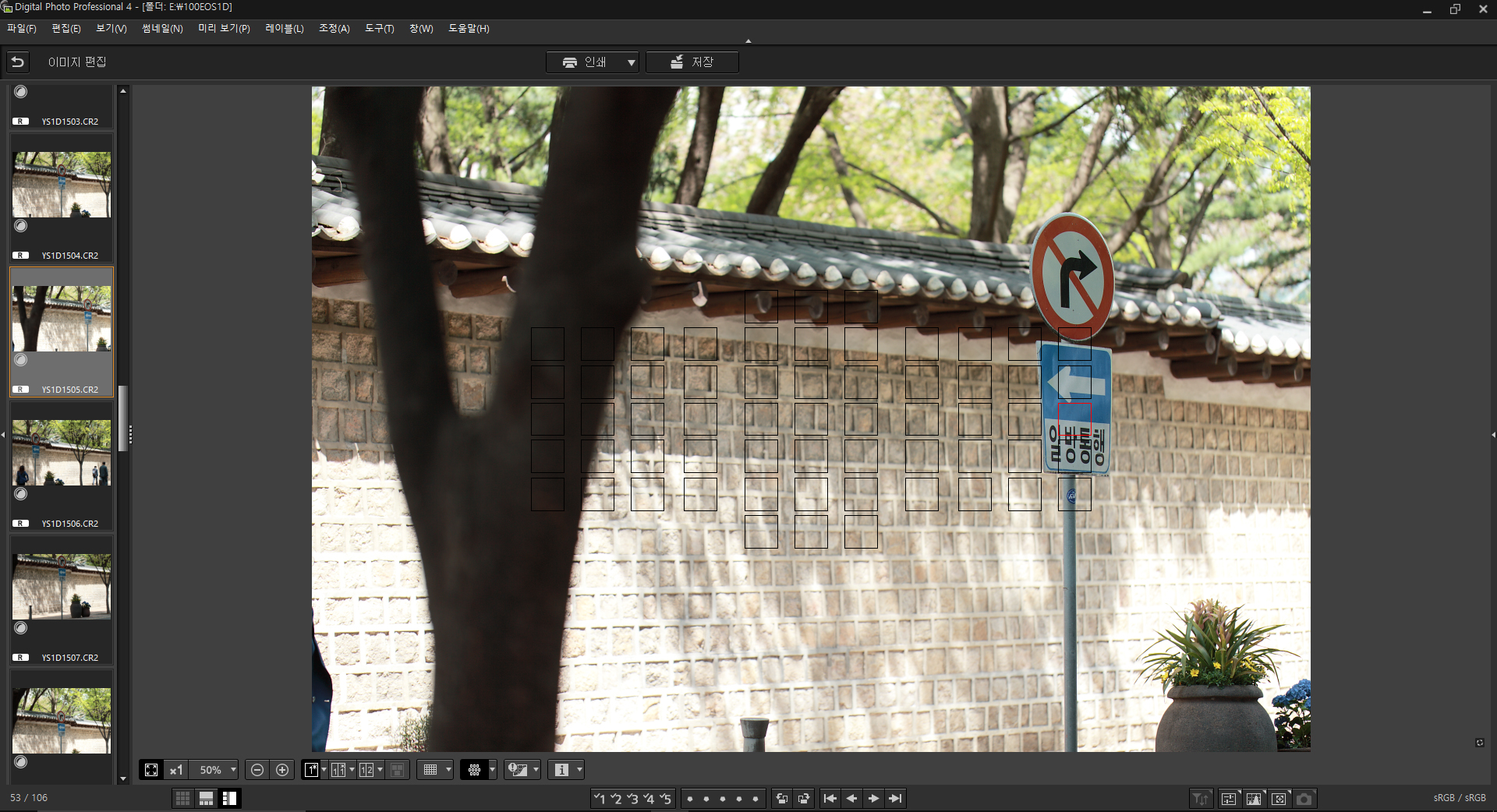
Task: Jump to the last image
Action: pos(896,798)
